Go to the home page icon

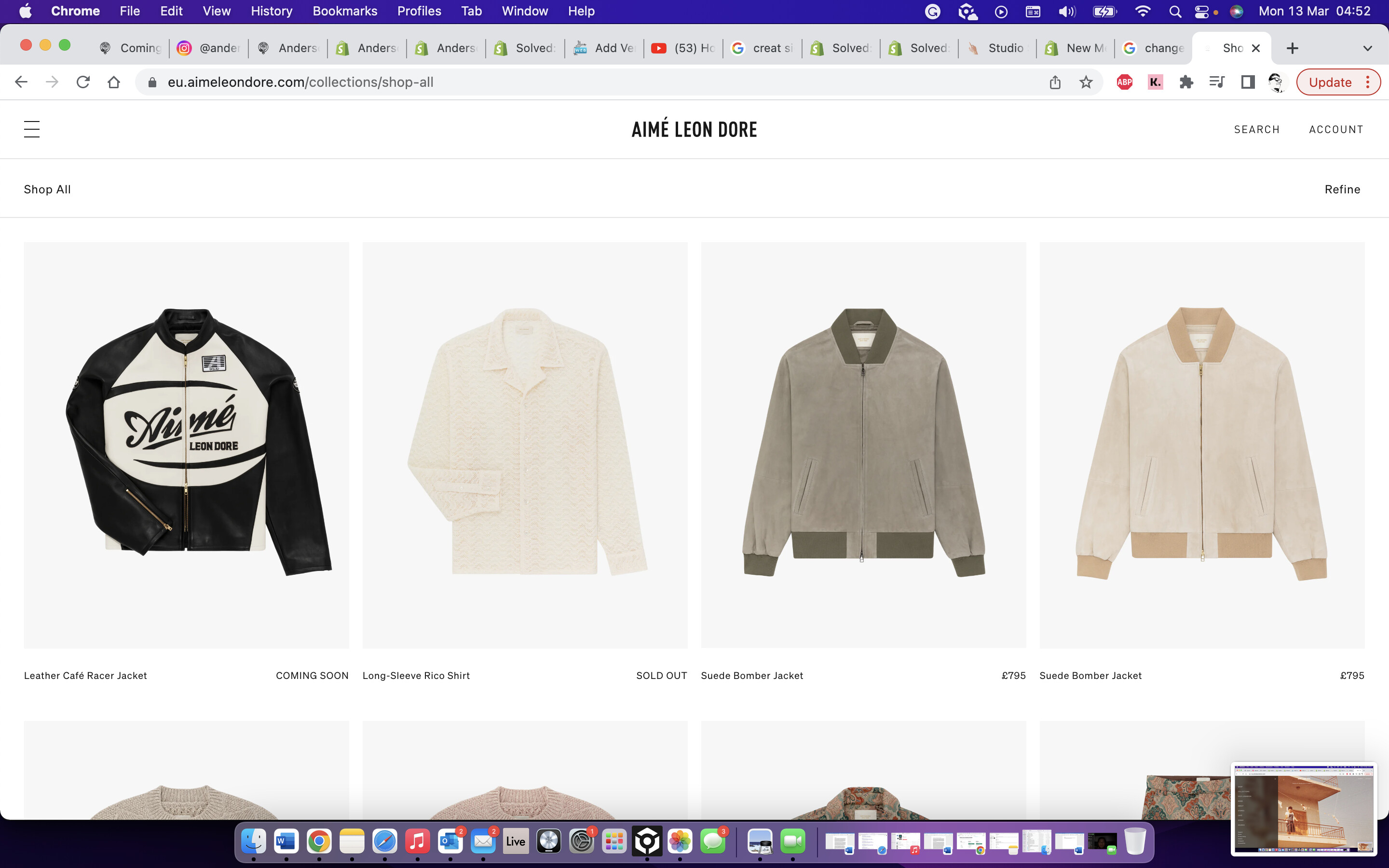click(114, 82)
